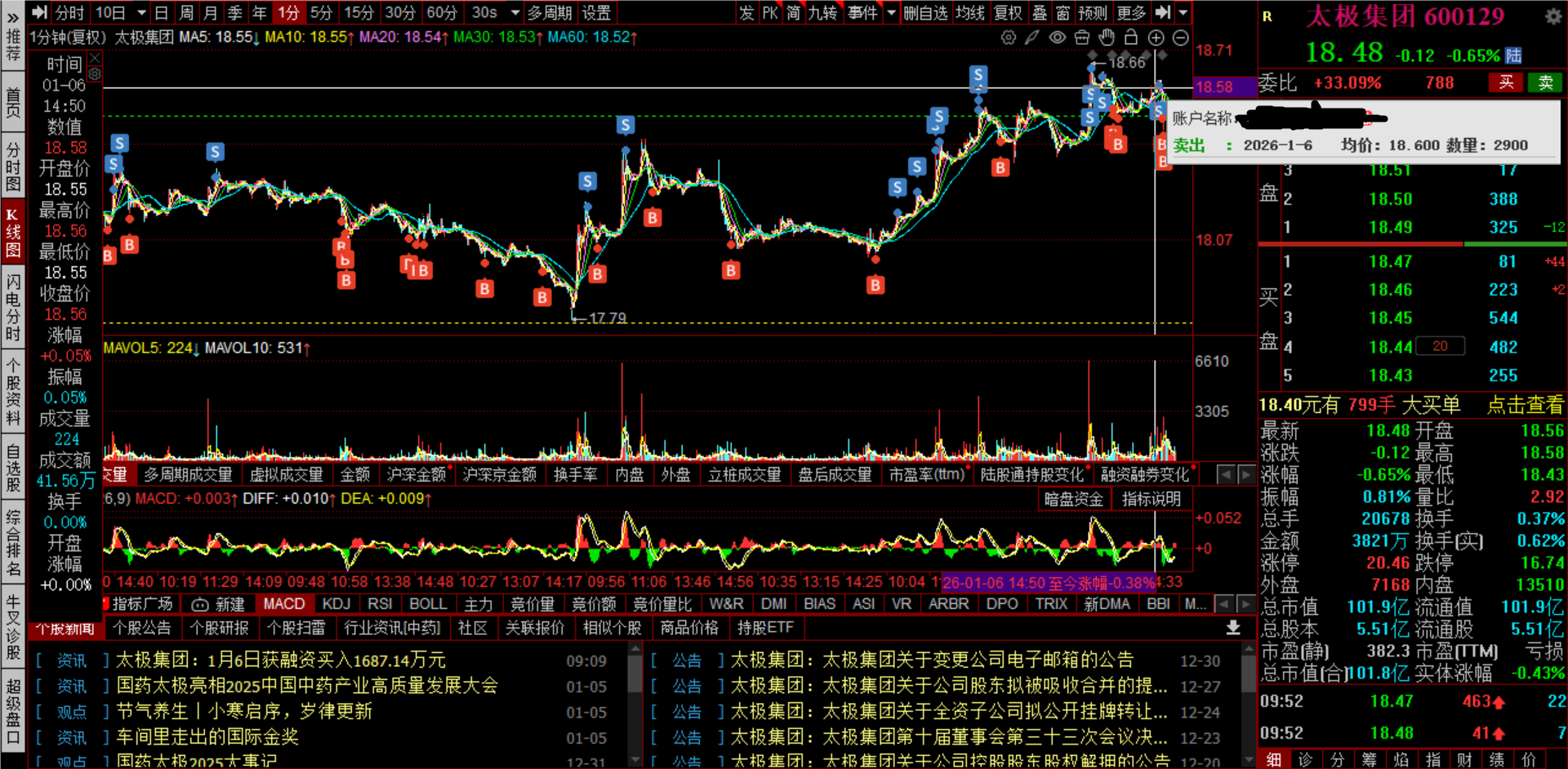
Task: Open 指标说明 indicator explanation
Action: pyautogui.click(x=1151, y=499)
